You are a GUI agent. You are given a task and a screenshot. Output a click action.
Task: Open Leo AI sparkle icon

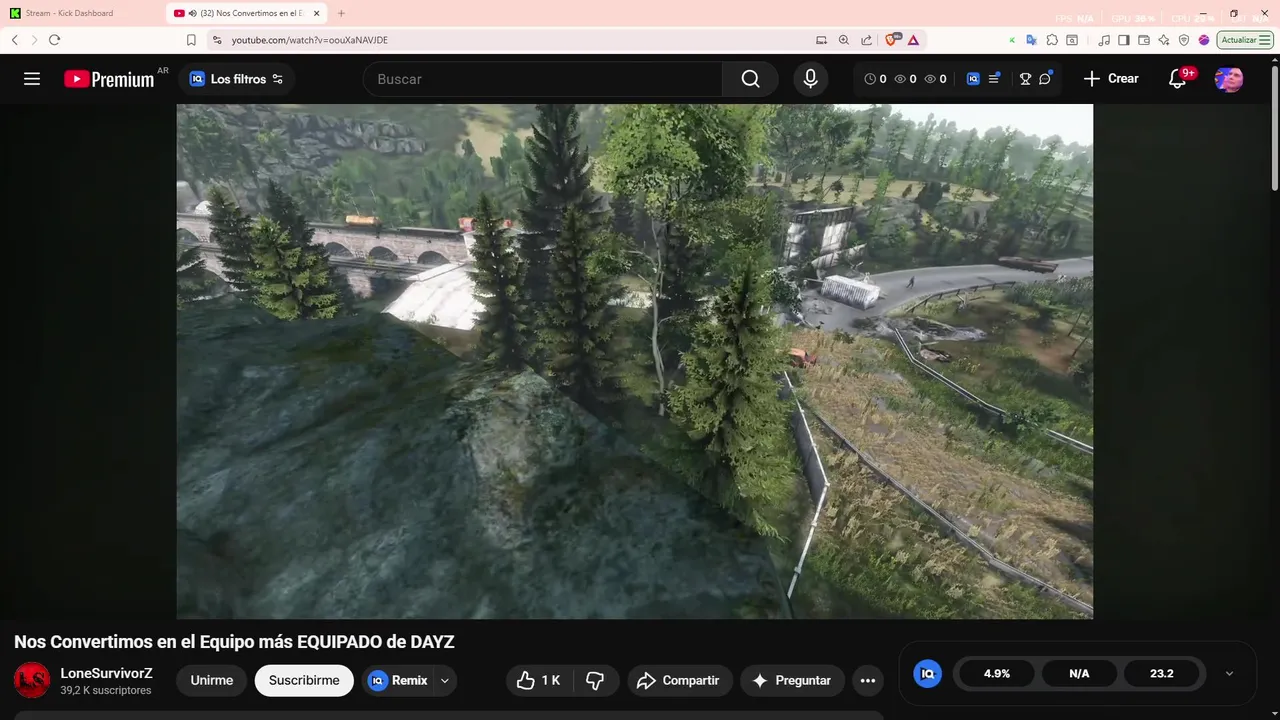pyautogui.click(x=1164, y=40)
